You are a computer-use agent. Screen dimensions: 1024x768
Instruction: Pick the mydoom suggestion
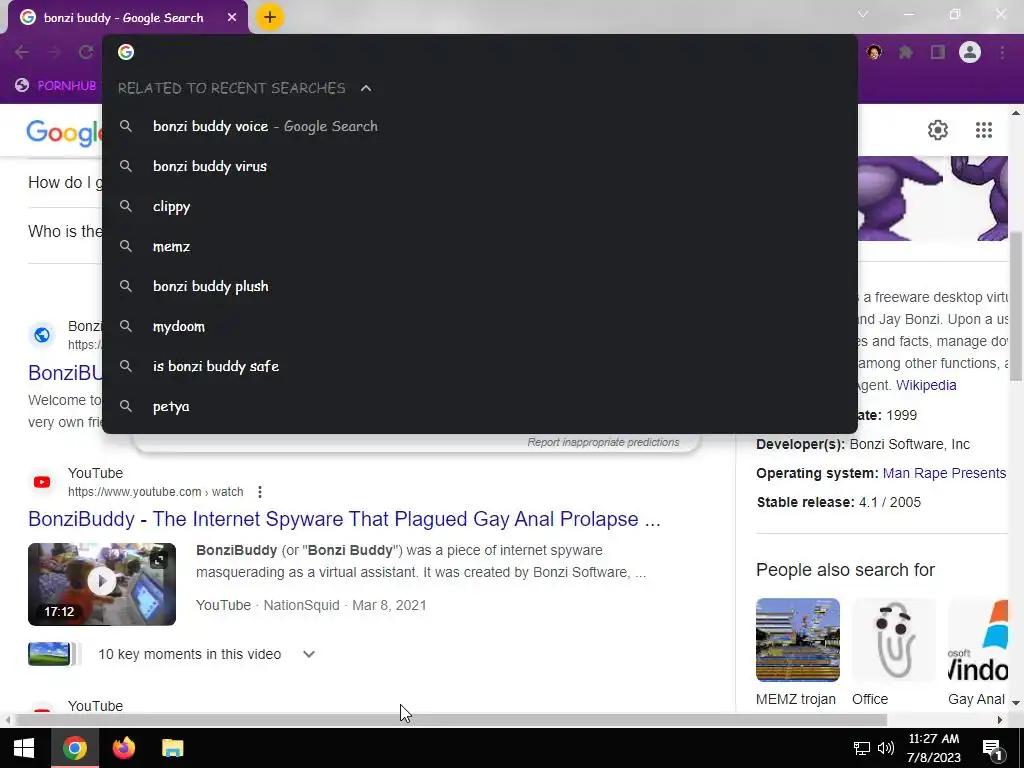(x=480, y=326)
